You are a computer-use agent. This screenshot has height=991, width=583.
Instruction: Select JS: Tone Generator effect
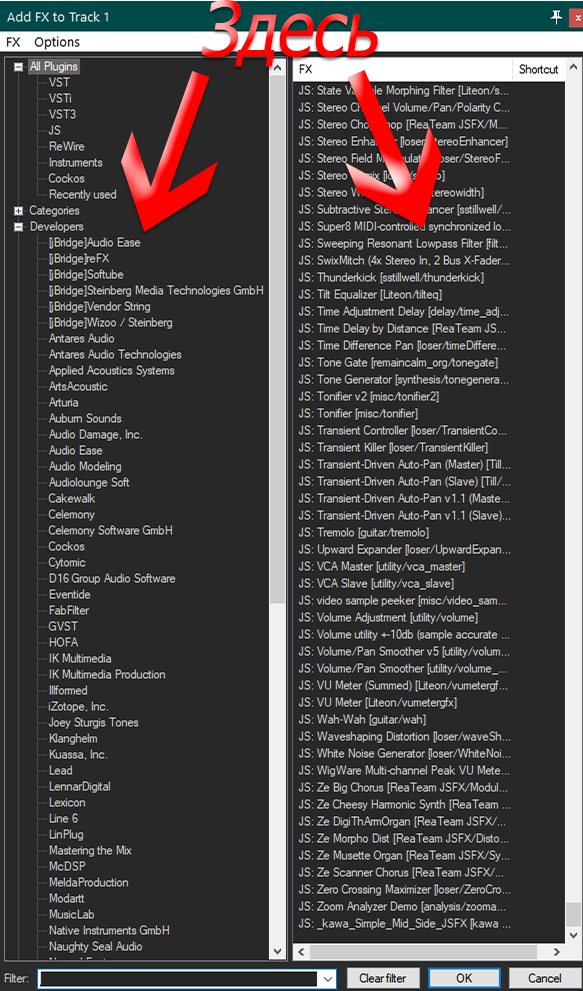click(x=403, y=380)
